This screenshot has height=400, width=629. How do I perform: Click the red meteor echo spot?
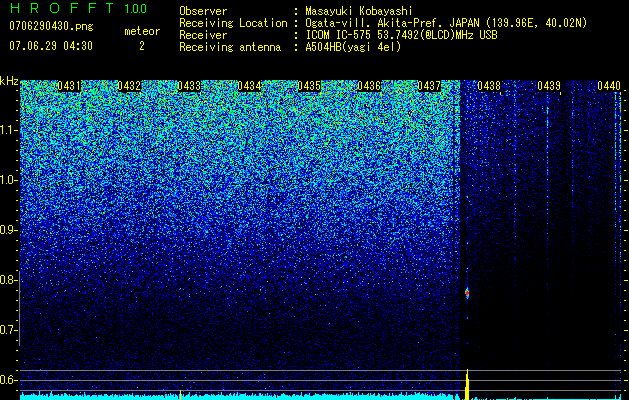[x=467, y=293]
